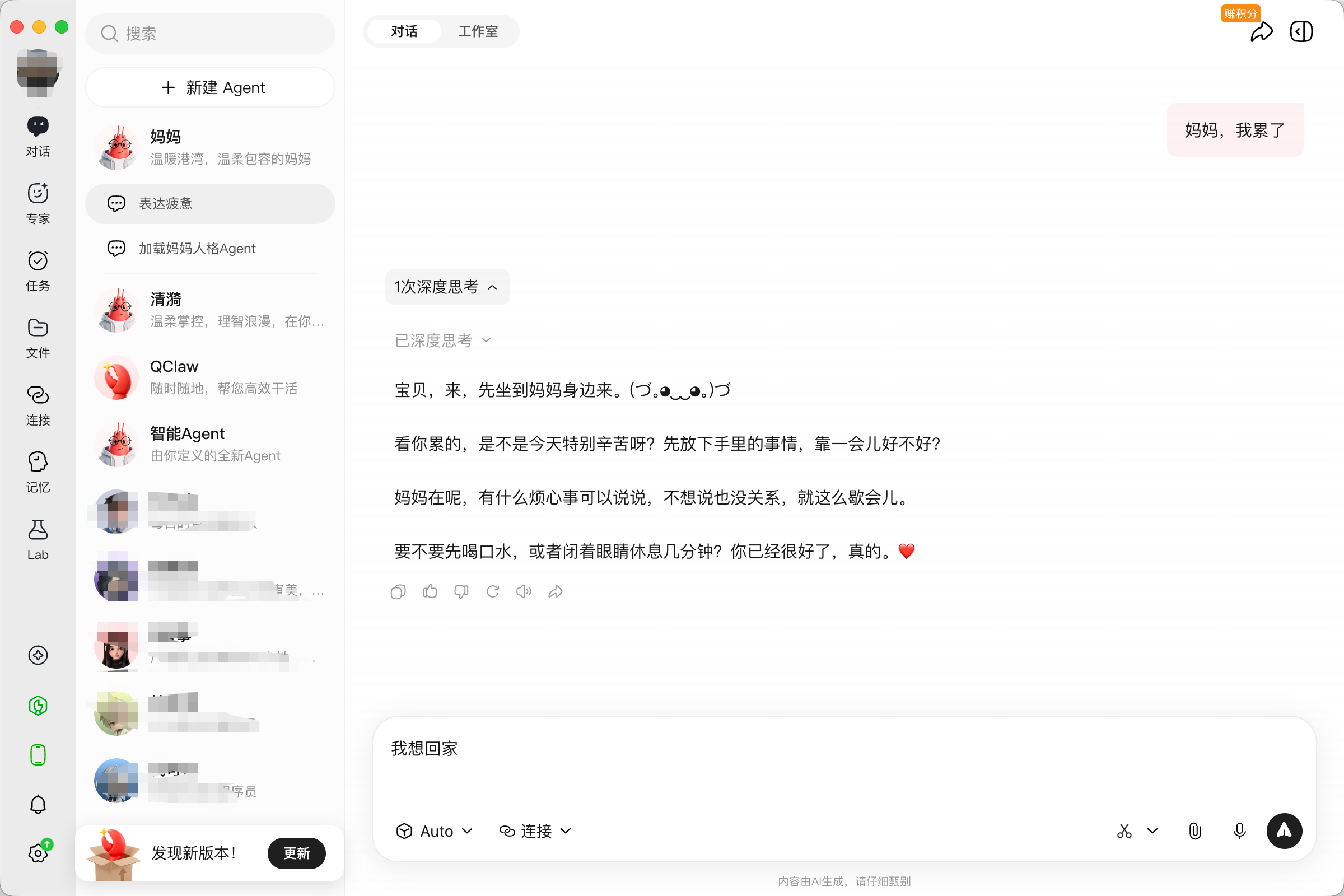This screenshot has height=896, width=1344.
Task: Send the message with arrow button
Action: point(1285,831)
